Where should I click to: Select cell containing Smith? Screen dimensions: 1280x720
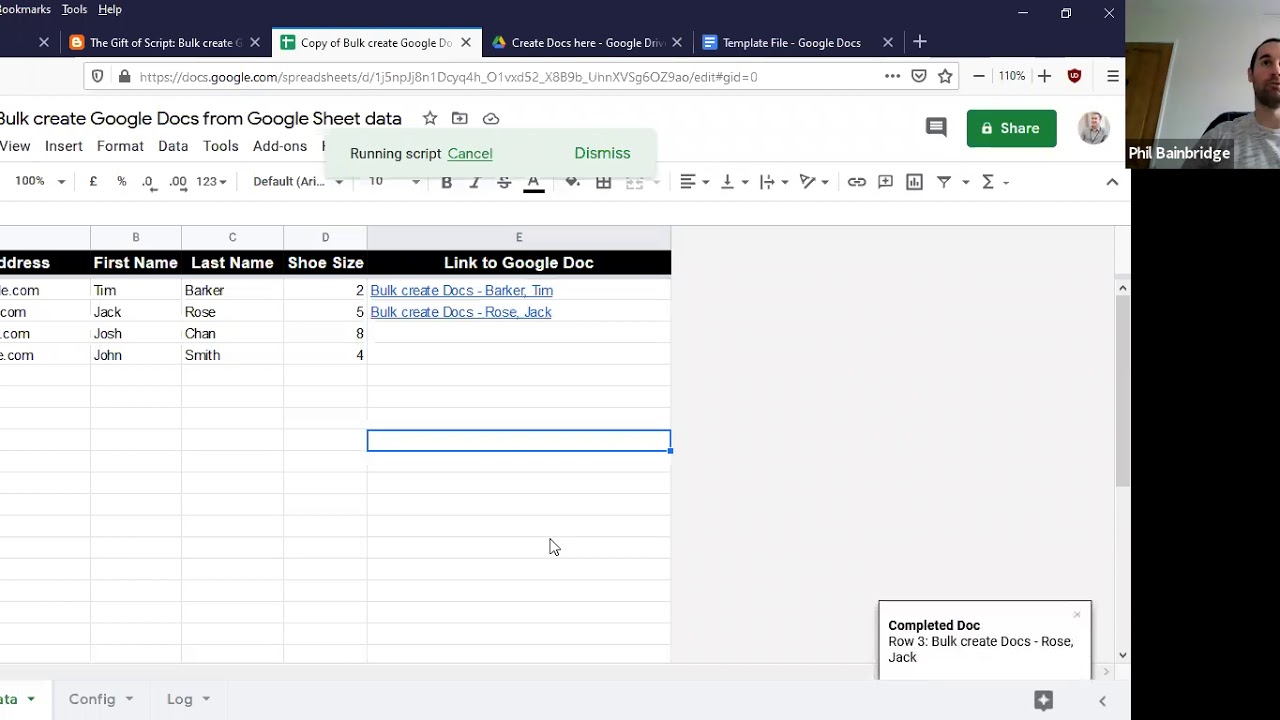pyautogui.click(x=232, y=355)
